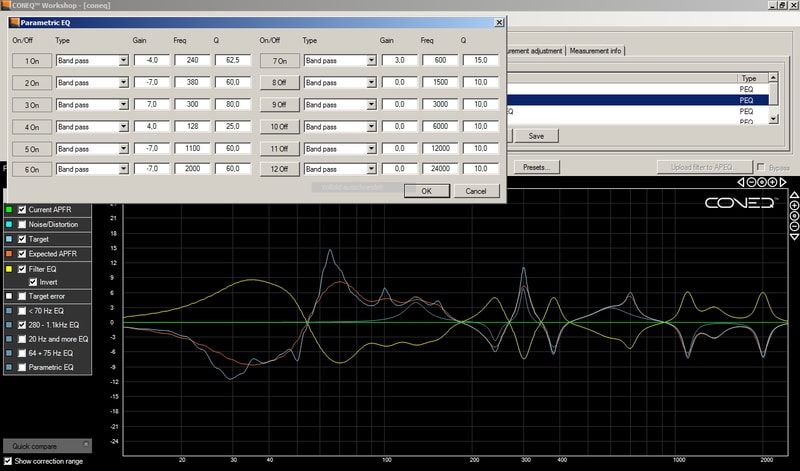Check Target error checkbox
Screen dimensions: 800x471
[x=22, y=296]
